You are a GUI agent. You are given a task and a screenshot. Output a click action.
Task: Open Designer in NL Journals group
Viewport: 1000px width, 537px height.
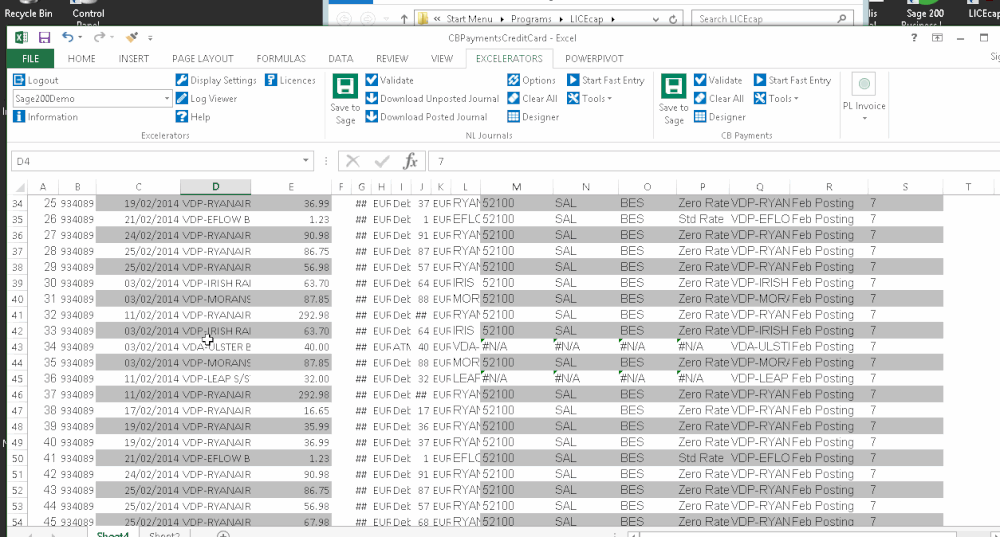(533, 117)
